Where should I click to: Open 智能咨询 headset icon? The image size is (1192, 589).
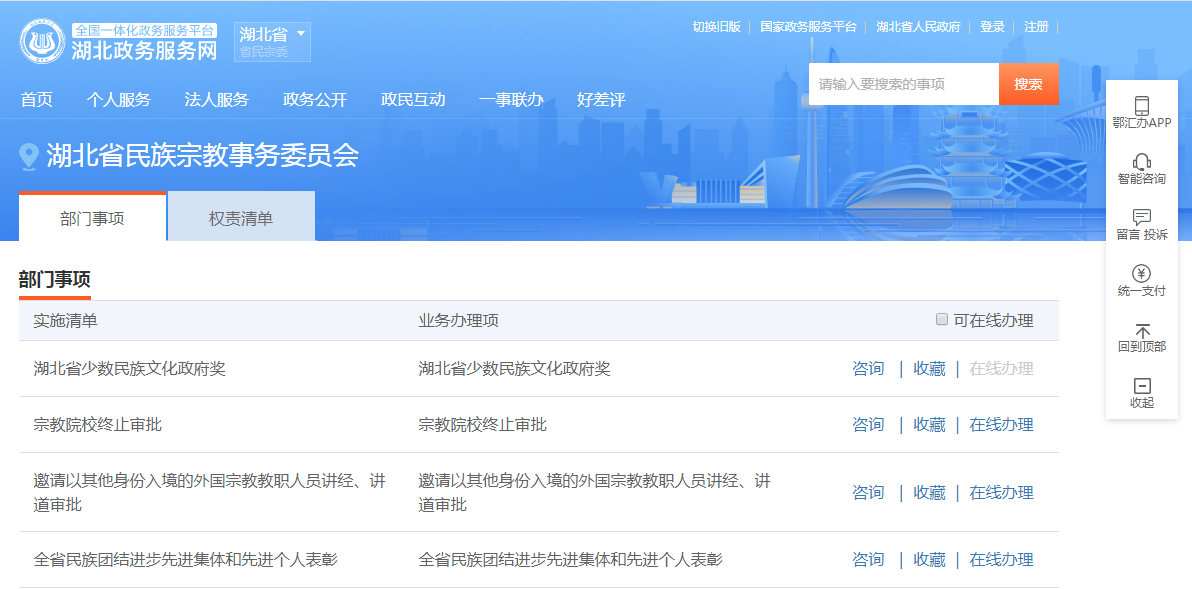click(x=1141, y=161)
